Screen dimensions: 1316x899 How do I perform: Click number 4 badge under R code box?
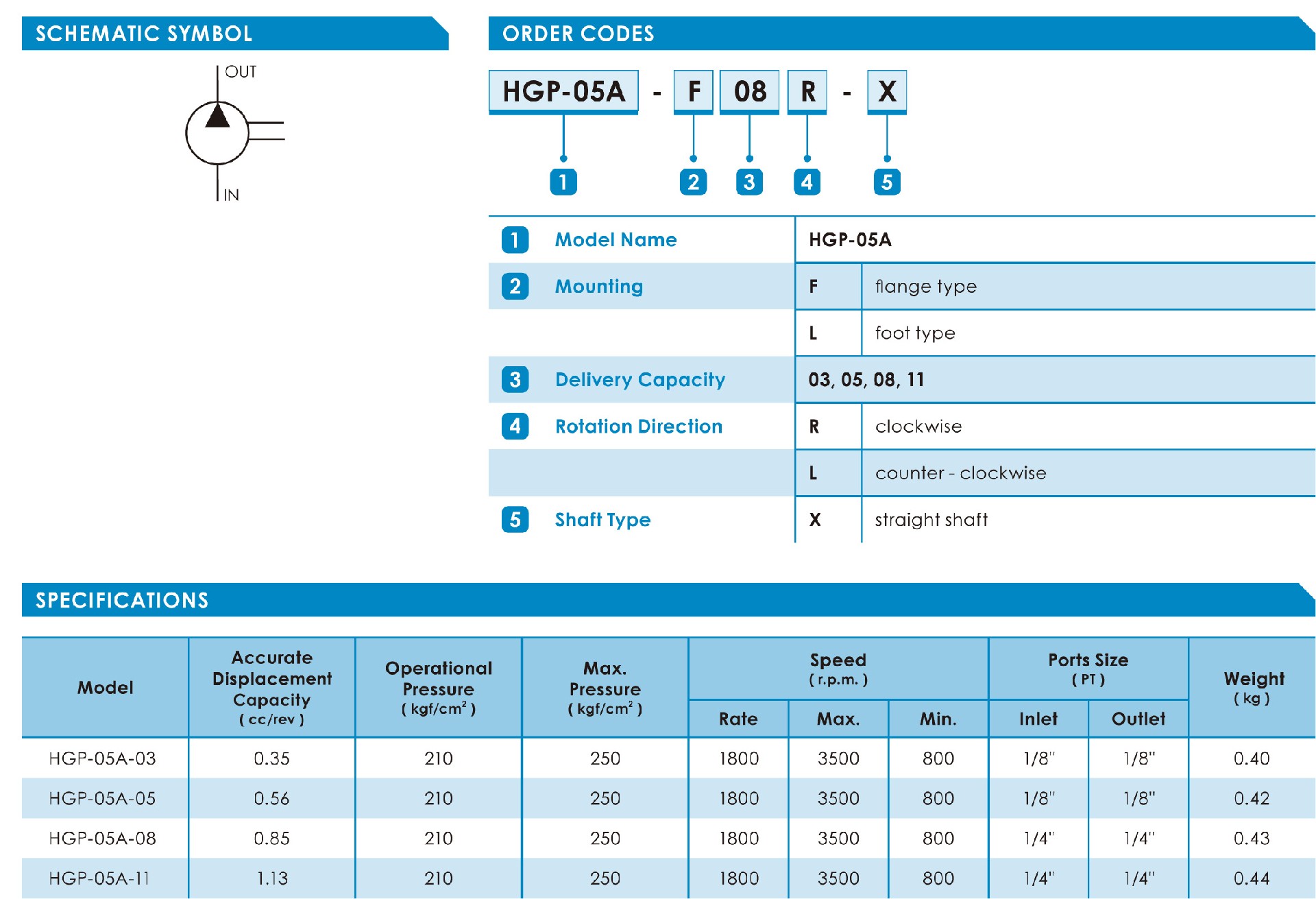pos(807,182)
